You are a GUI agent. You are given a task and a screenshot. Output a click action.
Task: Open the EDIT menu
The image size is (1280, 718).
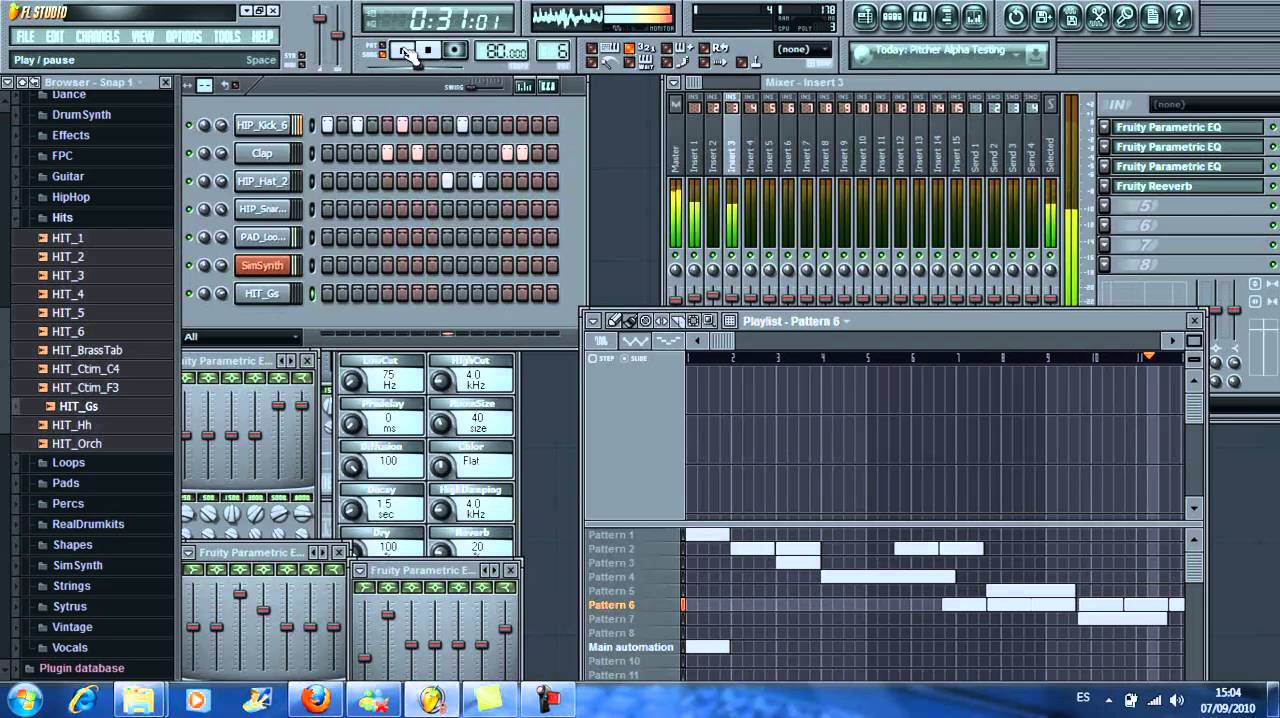(x=55, y=37)
